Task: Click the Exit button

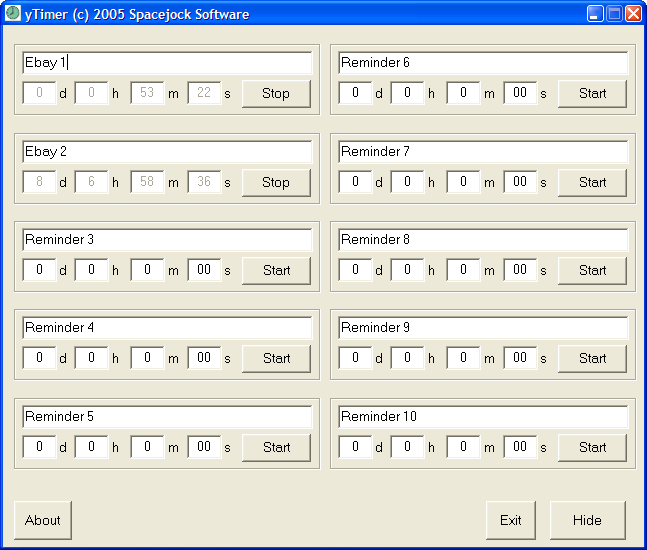Action: point(511,520)
